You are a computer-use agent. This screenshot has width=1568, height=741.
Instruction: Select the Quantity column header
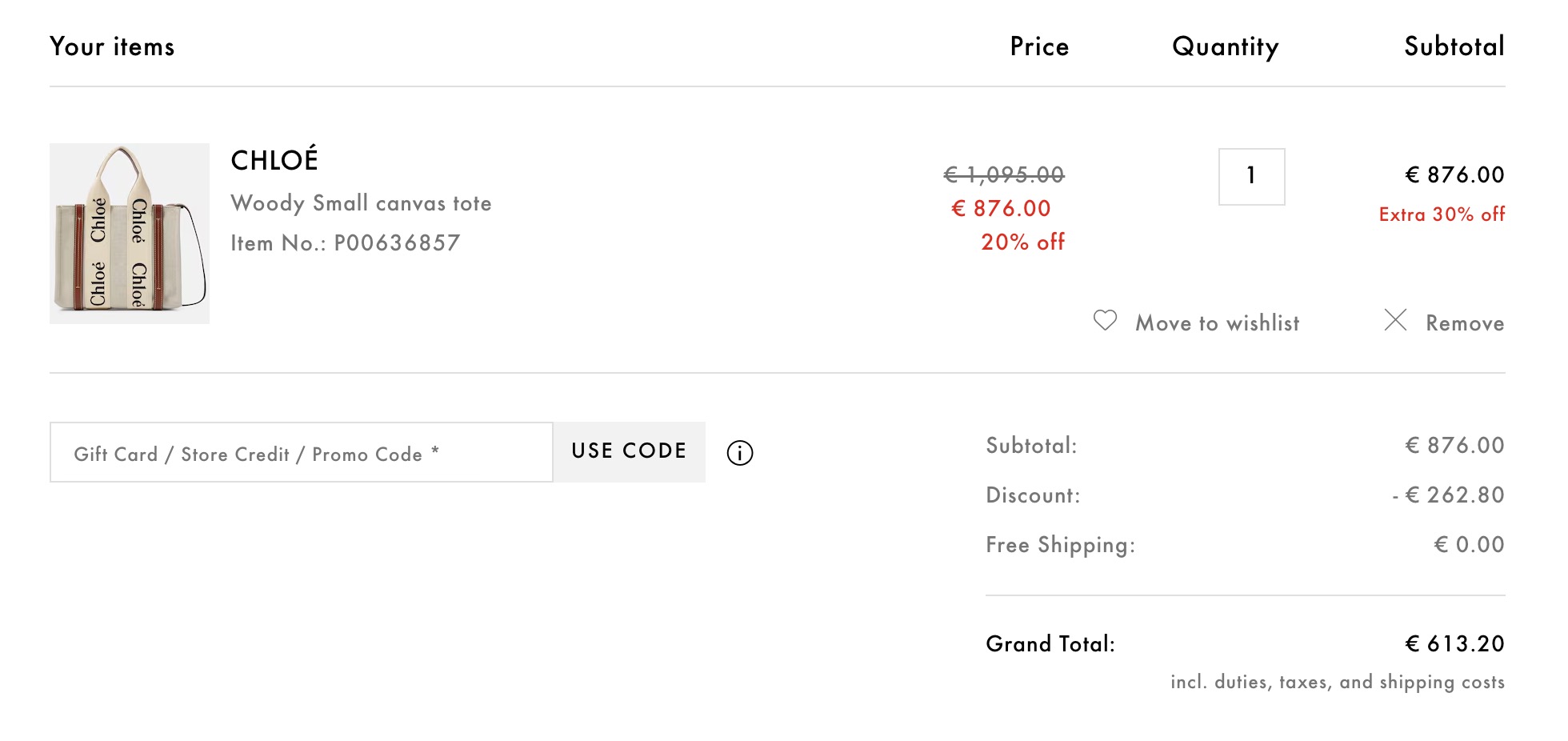tap(1224, 46)
